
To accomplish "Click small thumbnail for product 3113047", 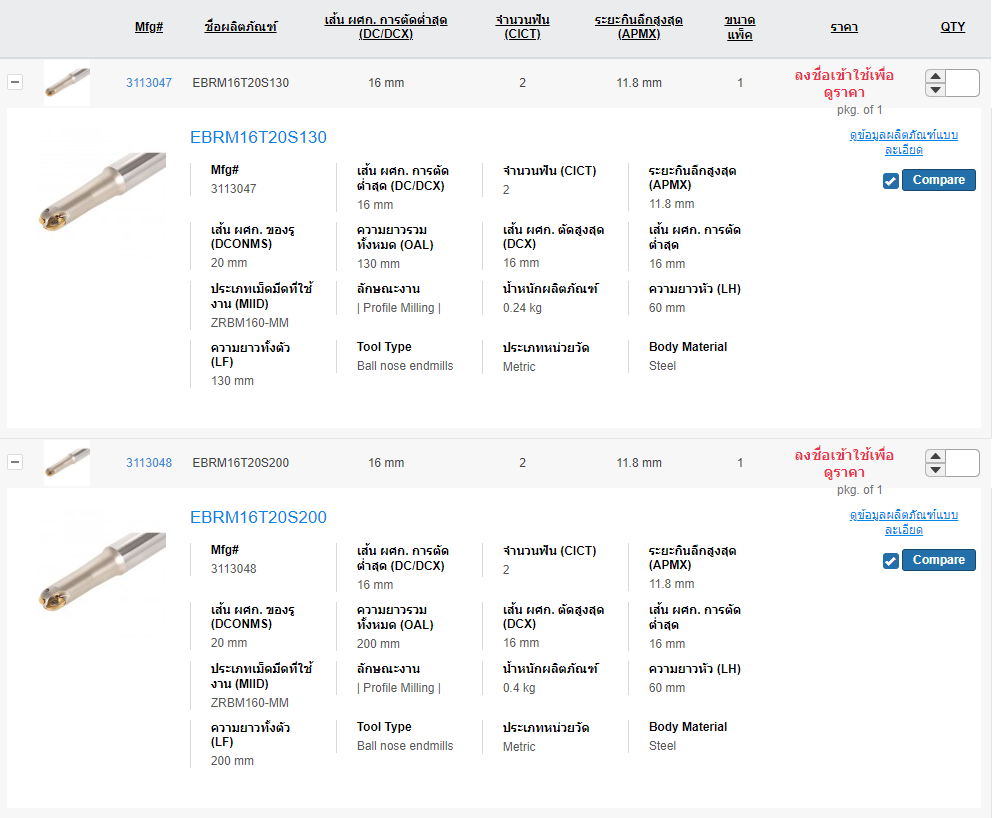I will coord(67,83).
